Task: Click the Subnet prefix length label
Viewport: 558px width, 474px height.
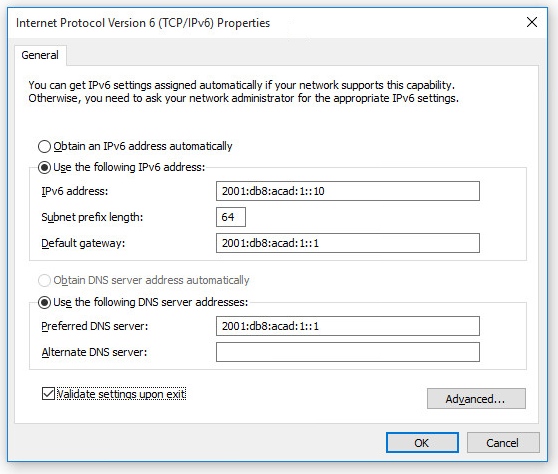Action: (x=92, y=217)
